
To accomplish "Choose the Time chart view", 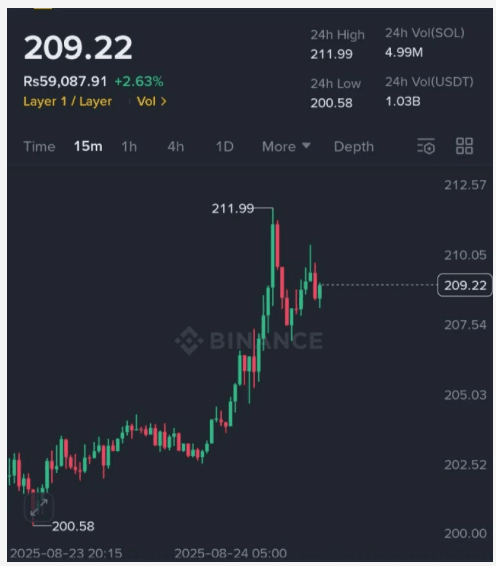I will (x=39, y=147).
